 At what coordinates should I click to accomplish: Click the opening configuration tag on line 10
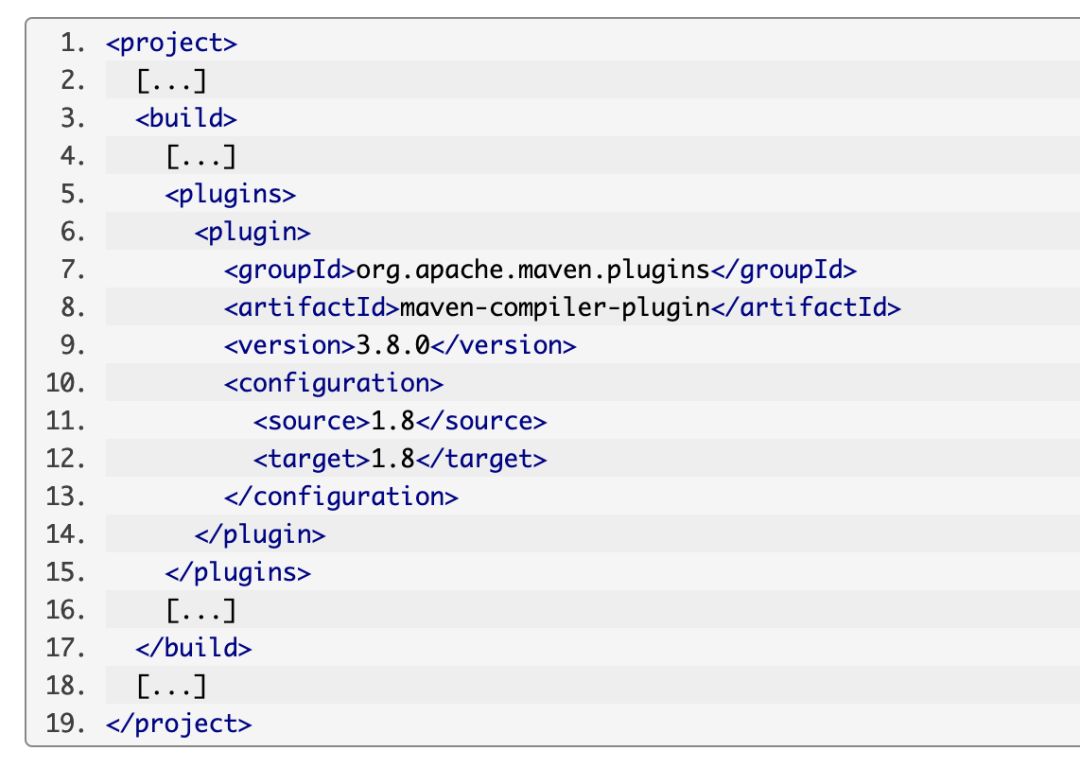click(x=333, y=383)
